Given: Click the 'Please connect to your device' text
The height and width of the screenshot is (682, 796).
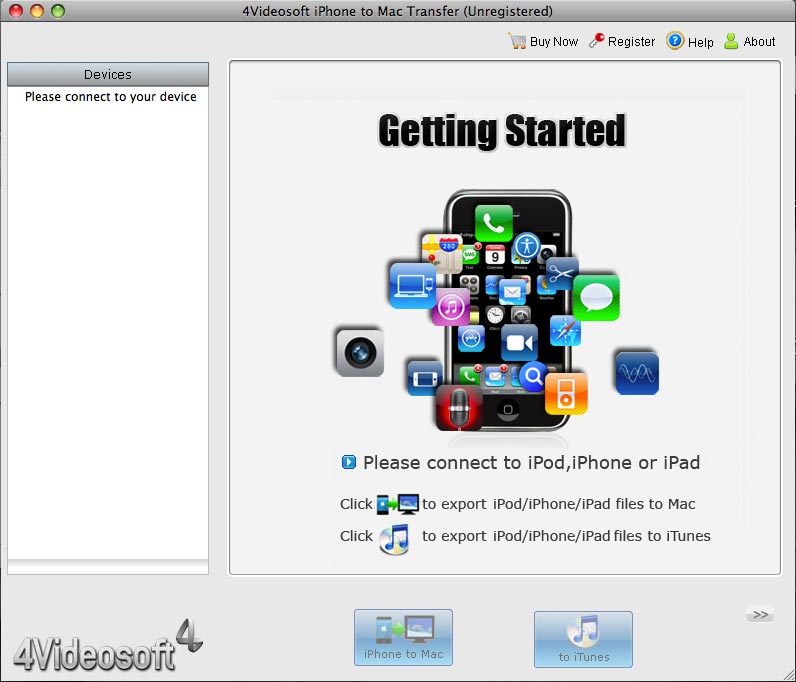Looking at the screenshot, I should (111, 96).
